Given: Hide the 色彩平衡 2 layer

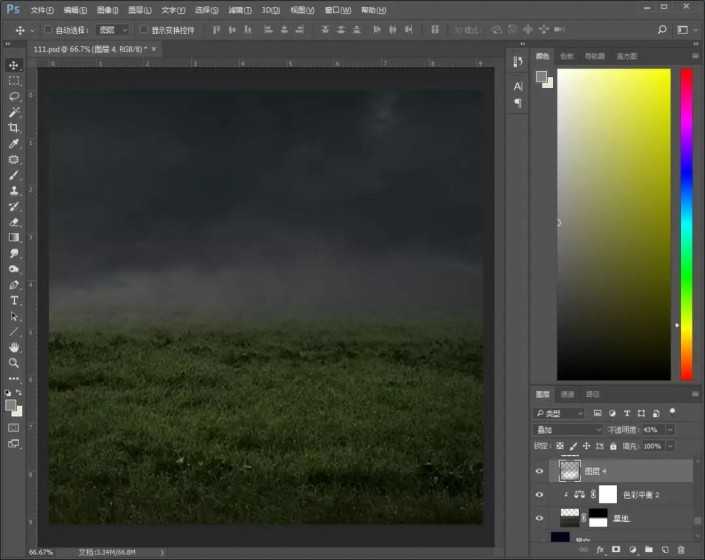Looking at the screenshot, I should coord(541,494).
